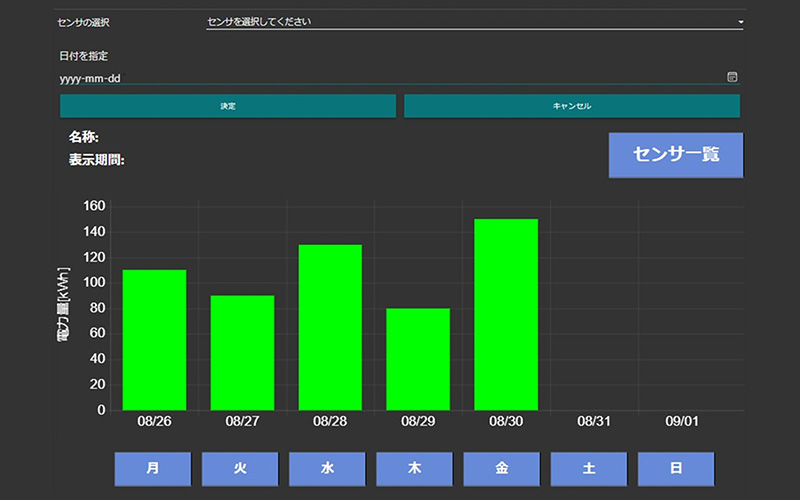800x500 pixels.
Task: Choose the 金 (Friday) day button
Action: [501, 468]
